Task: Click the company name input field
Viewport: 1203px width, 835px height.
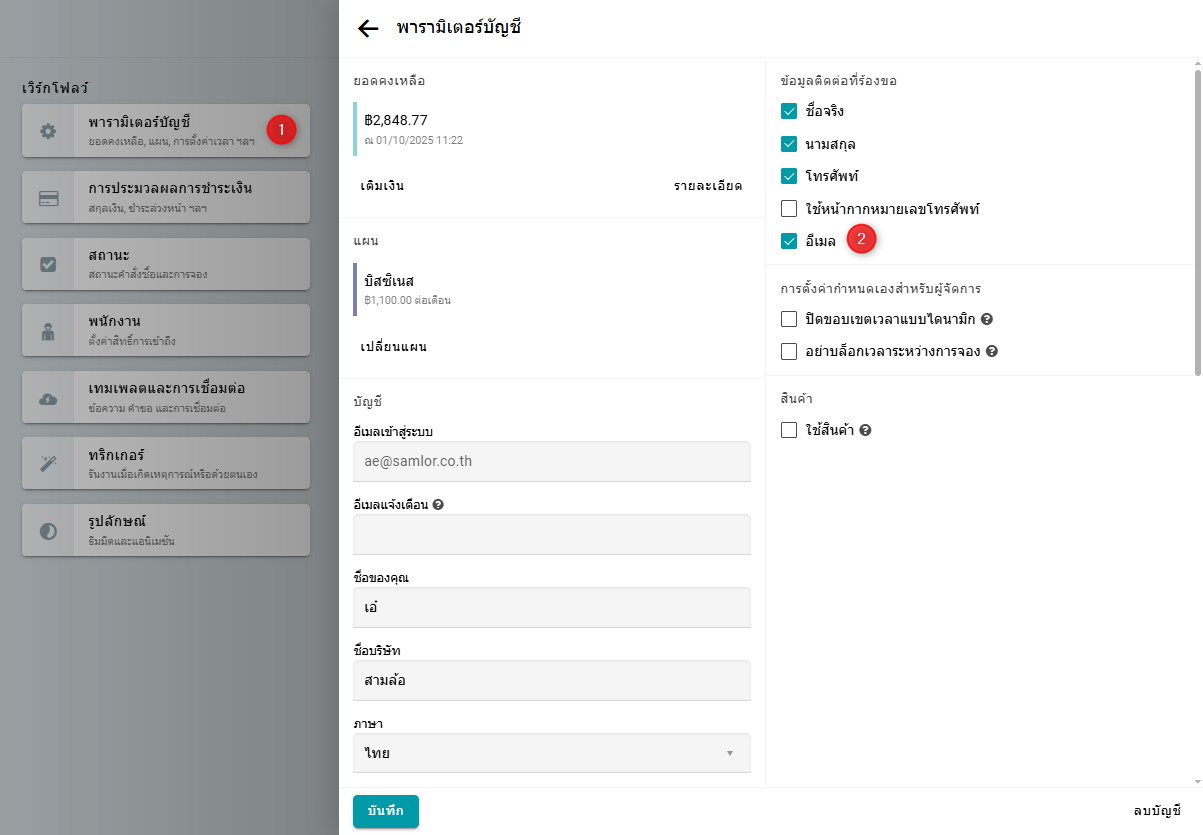Action: pyautogui.click(x=551, y=681)
